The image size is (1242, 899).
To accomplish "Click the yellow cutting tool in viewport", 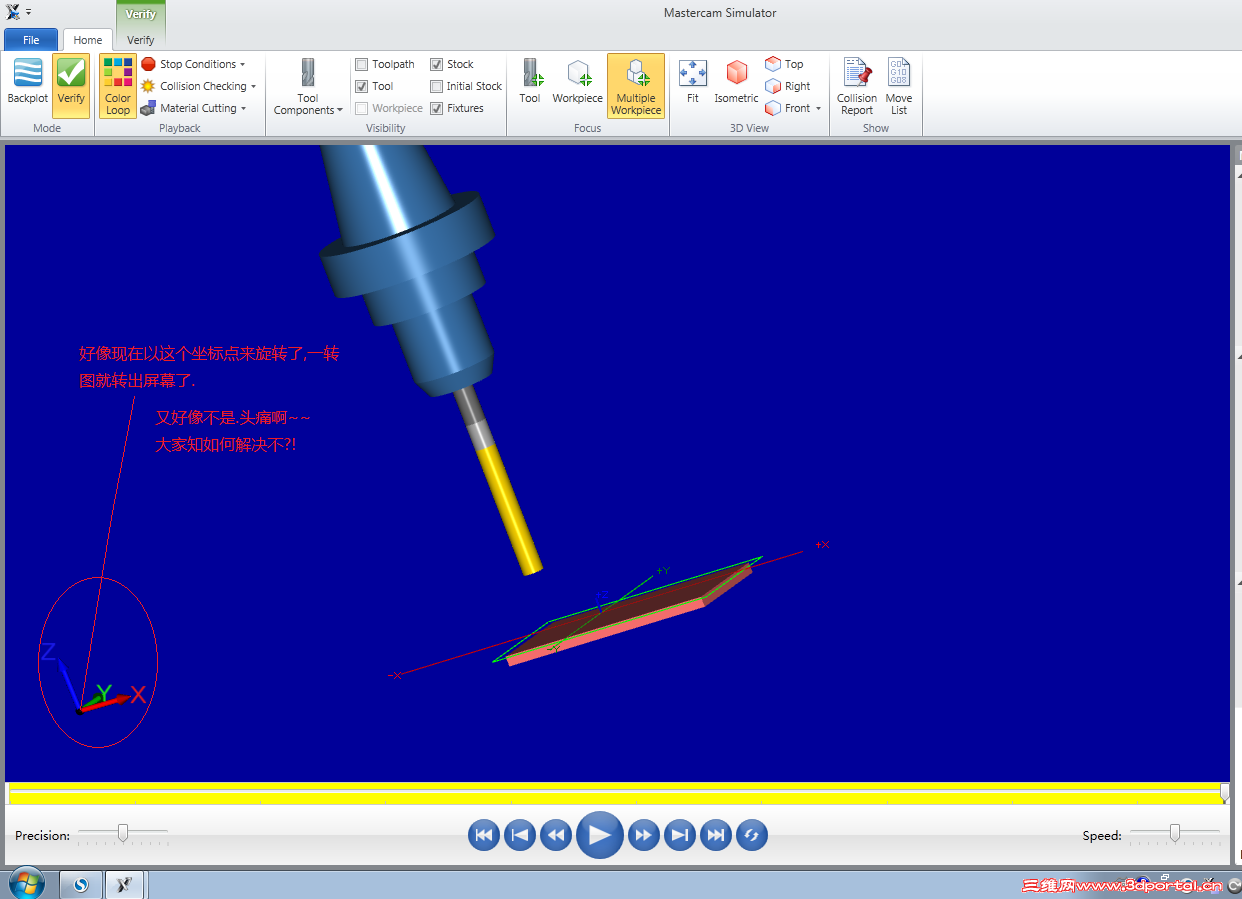I will tap(512, 510).
